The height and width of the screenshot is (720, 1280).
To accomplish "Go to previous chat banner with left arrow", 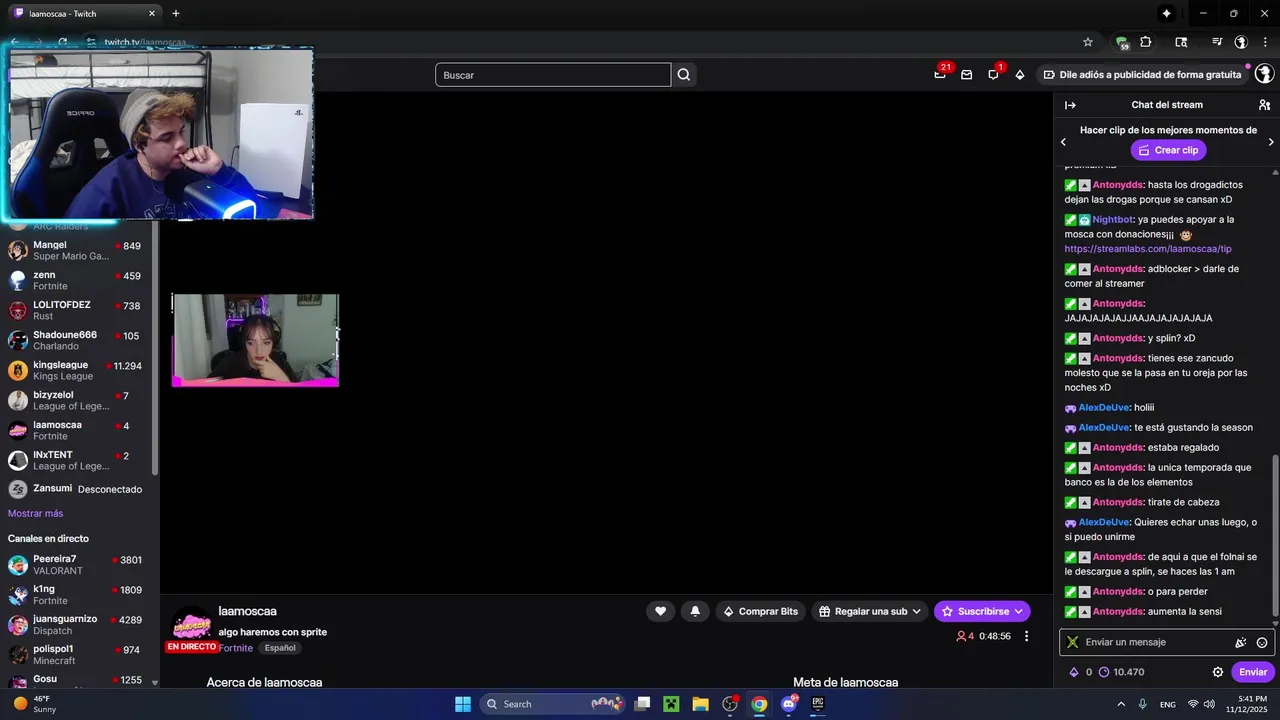I will (1063, 142).
